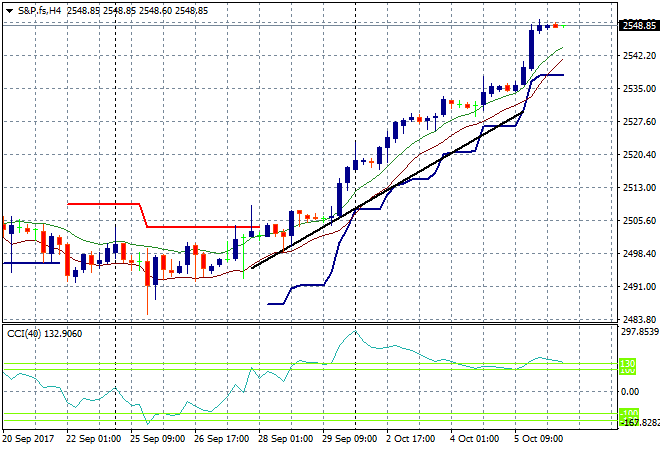Click the 2527.60 price scale value

point(639,122)
